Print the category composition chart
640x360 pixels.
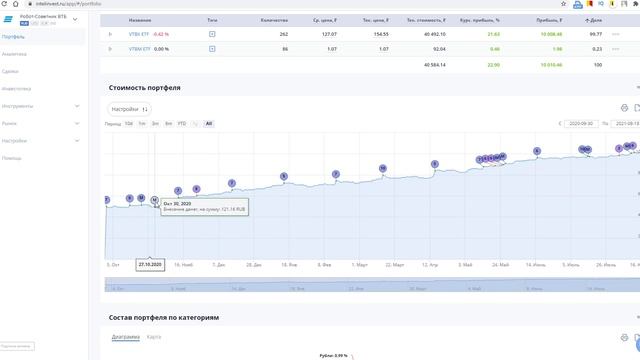coord(624,338)
